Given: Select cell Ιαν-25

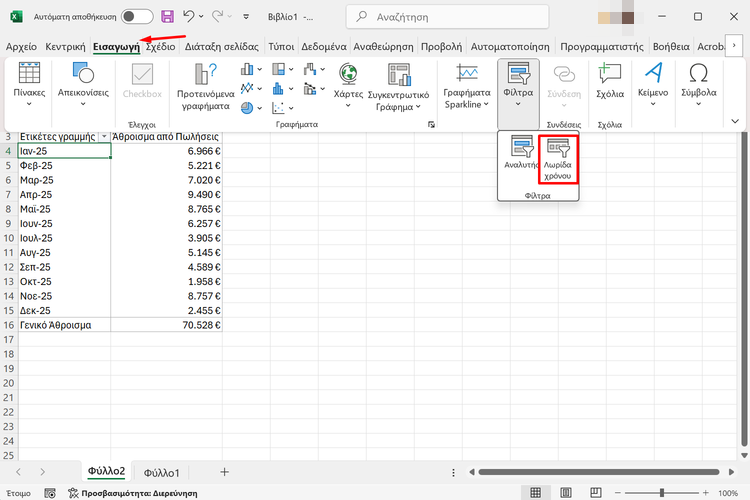Looking at the screenshot, I should click(64, 151).
